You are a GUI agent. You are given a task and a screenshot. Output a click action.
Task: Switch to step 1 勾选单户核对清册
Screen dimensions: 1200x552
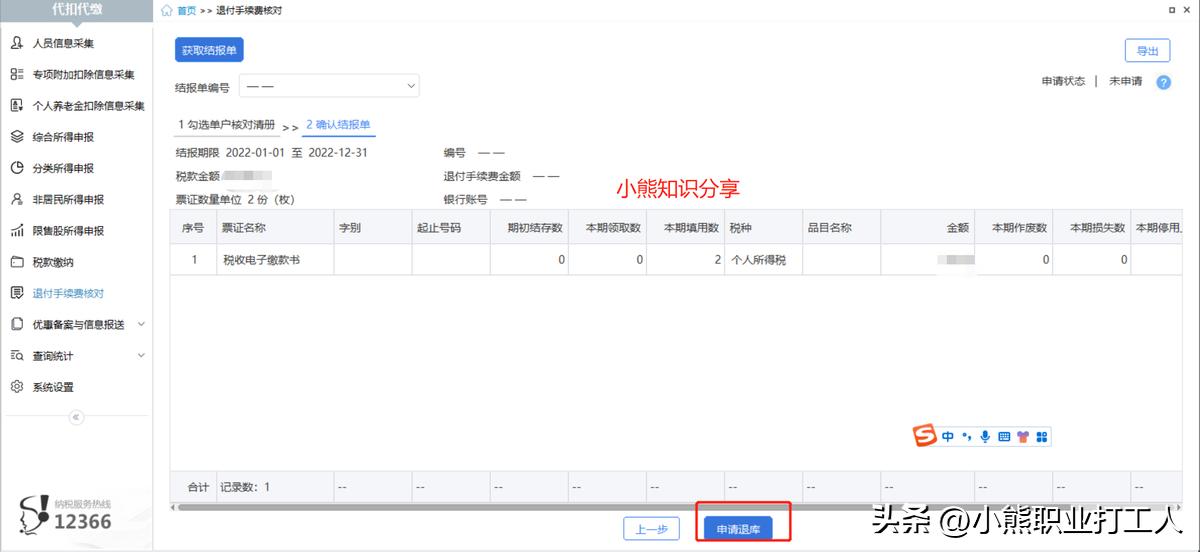pyautogui.click(x=227, y=125)
